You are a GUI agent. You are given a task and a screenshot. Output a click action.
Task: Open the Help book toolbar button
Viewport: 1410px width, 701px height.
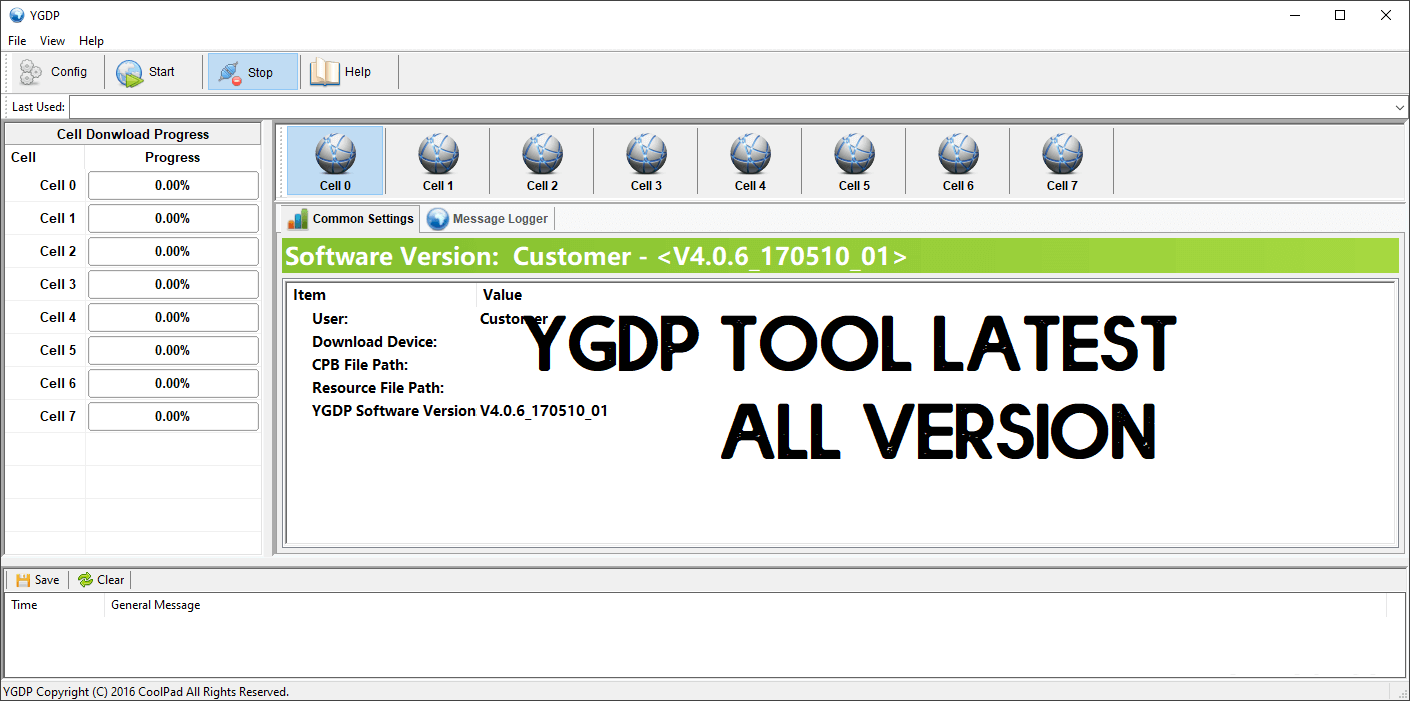coord(342,72)
